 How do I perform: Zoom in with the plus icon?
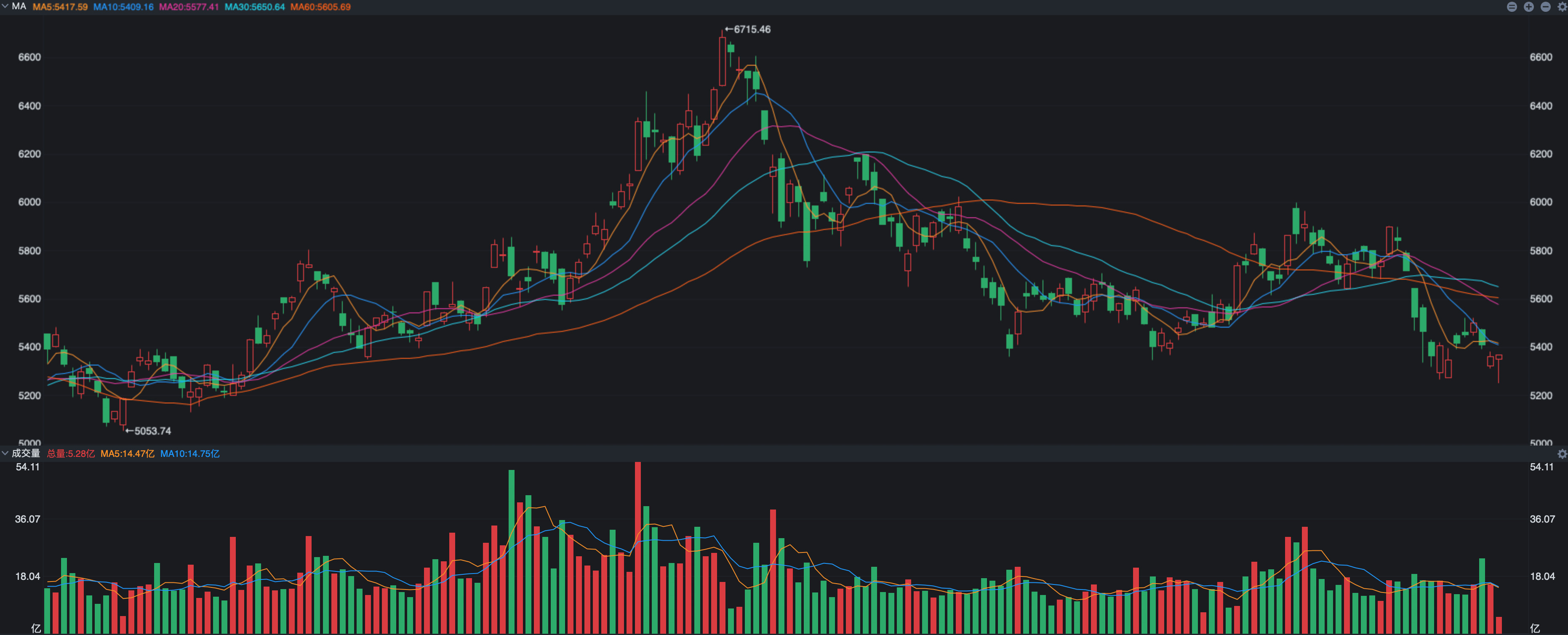pyautogui.click(x=1528, y=7)
